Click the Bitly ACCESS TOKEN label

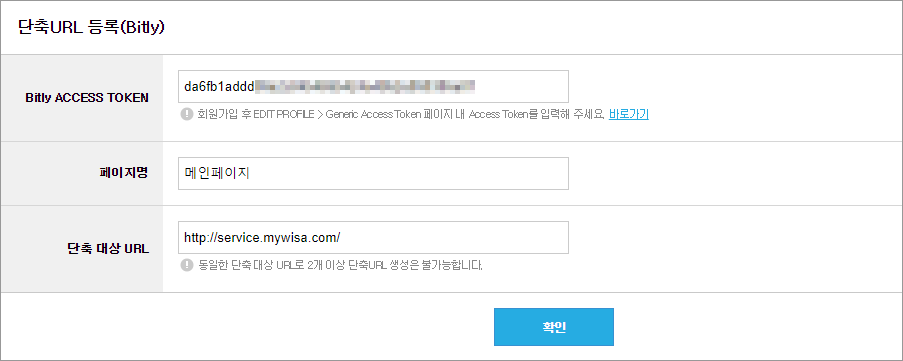click(87, 98)
